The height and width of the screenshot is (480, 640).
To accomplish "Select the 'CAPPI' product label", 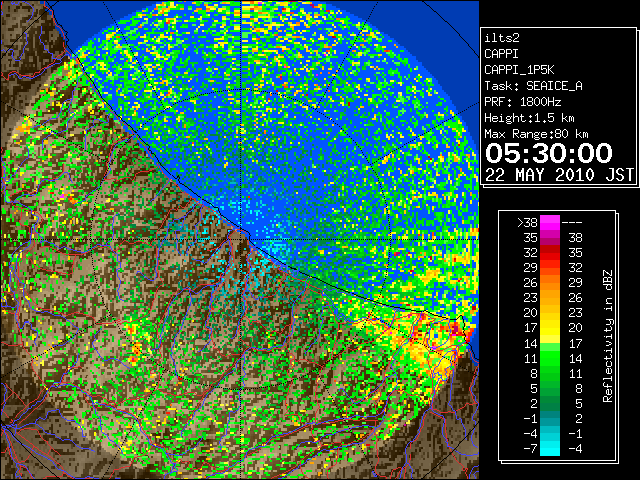I will (501, 54).
